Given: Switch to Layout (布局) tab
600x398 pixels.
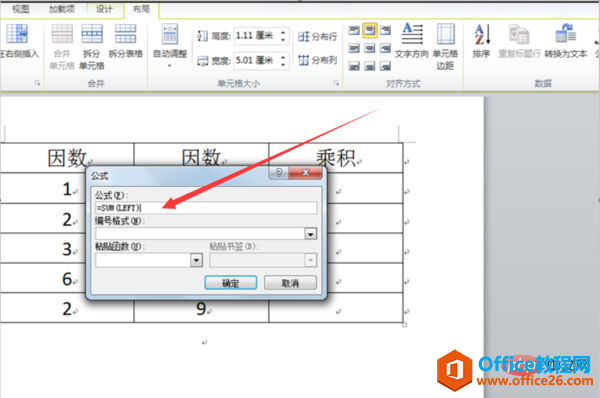Looking at the screenshot, I should 141,9.
